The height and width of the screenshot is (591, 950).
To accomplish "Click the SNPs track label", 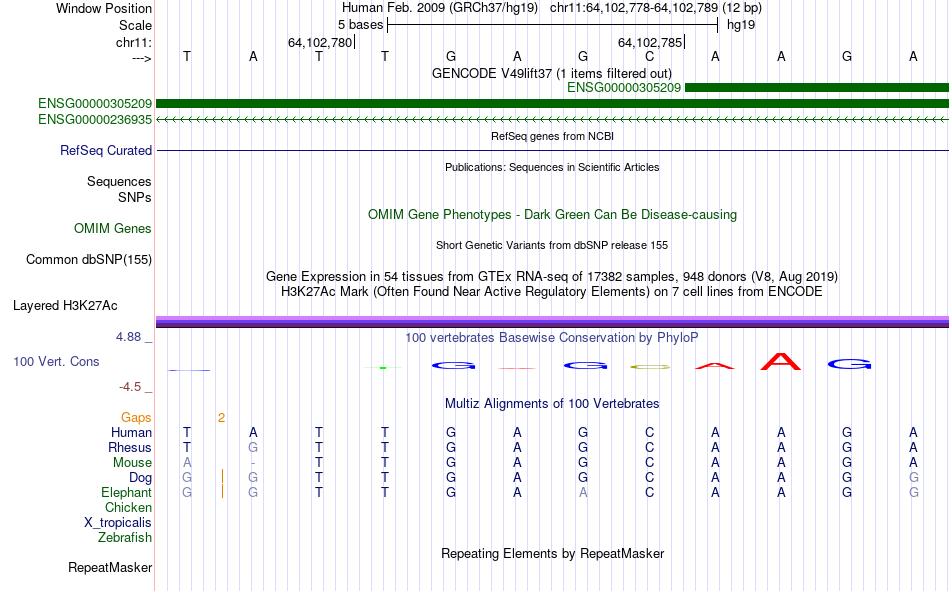I will point(135,198).
